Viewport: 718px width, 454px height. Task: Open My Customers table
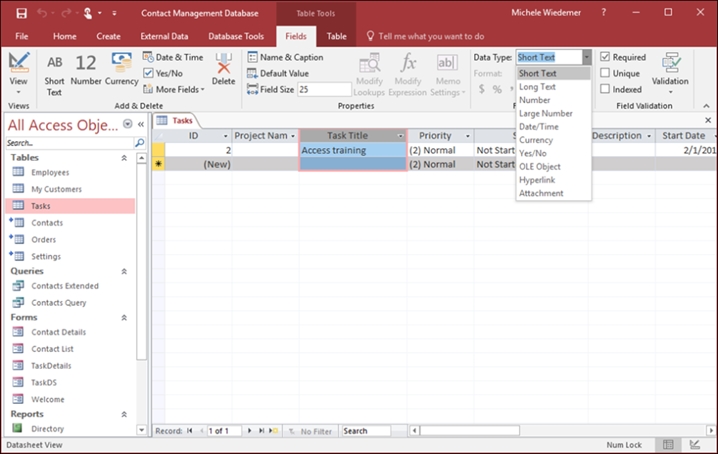[56, 189]
